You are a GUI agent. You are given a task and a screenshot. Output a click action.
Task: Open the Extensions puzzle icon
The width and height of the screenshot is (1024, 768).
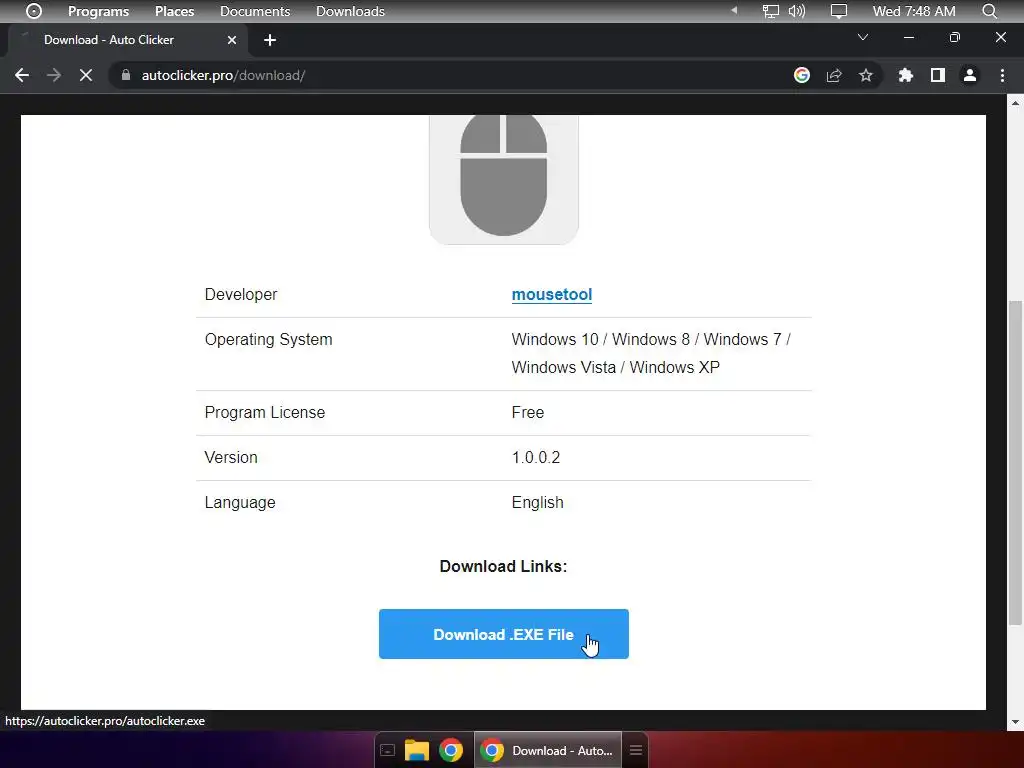pyautogui.click(x=905, y=75)
